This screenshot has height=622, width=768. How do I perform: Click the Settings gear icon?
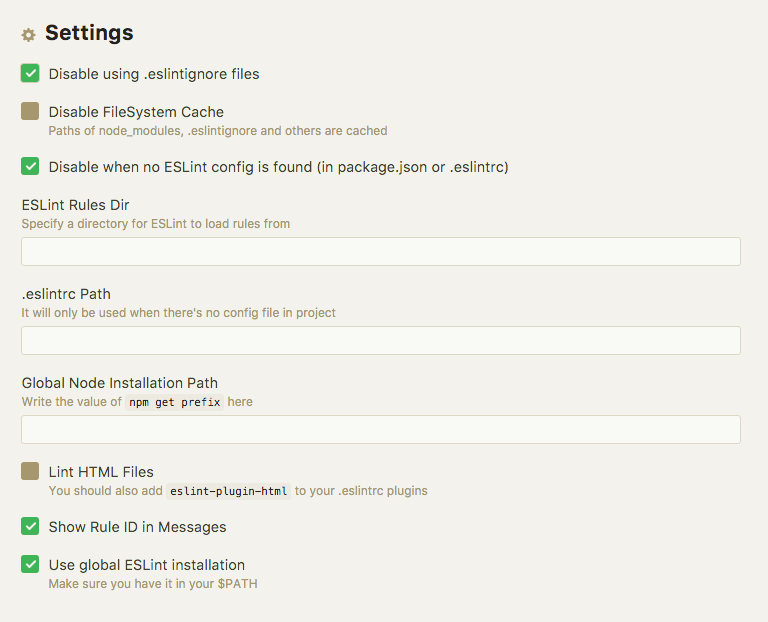(28, 35)
